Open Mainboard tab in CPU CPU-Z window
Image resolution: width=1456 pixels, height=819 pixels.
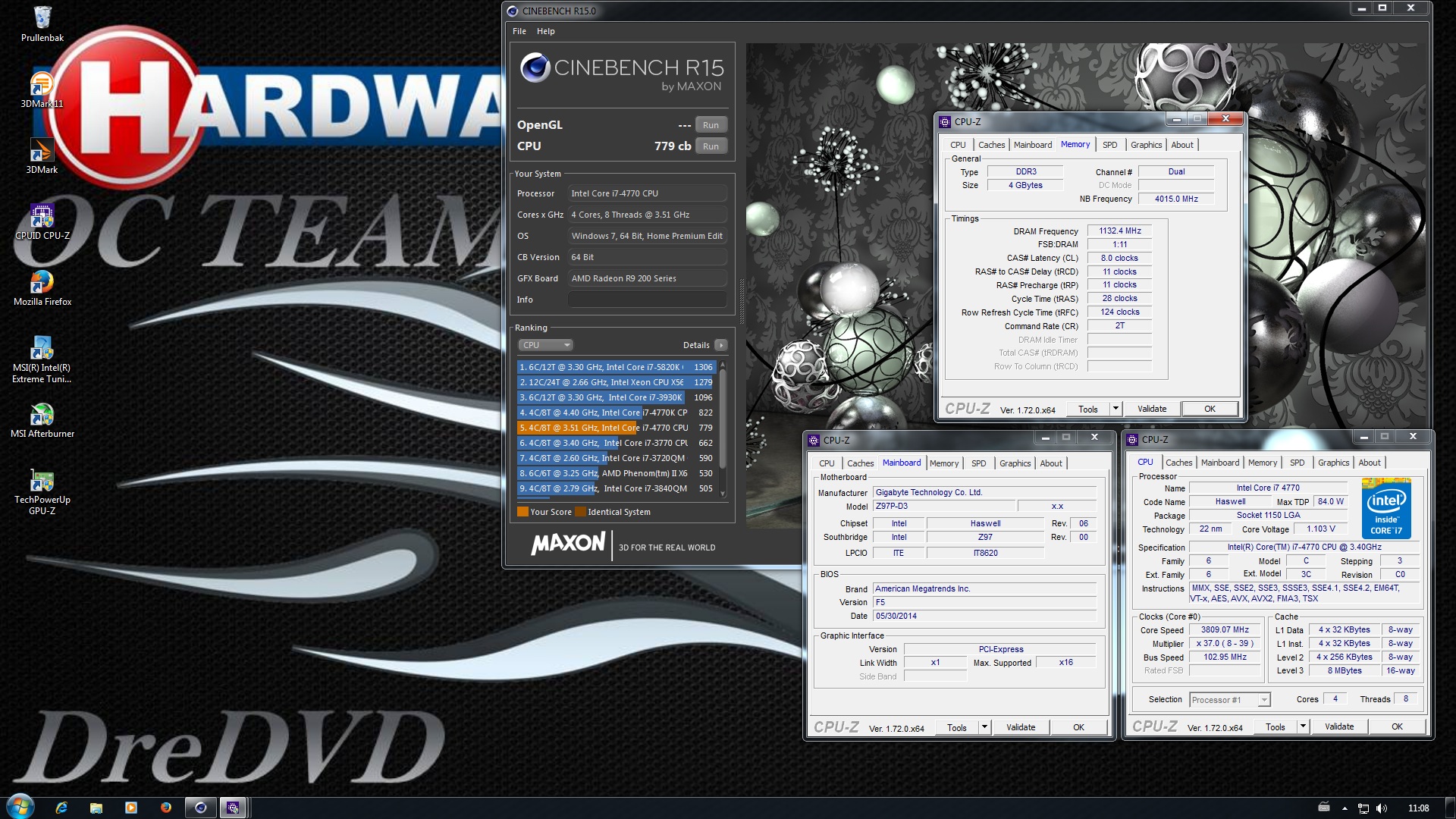pyautogui.click(x=1220, y=463)
